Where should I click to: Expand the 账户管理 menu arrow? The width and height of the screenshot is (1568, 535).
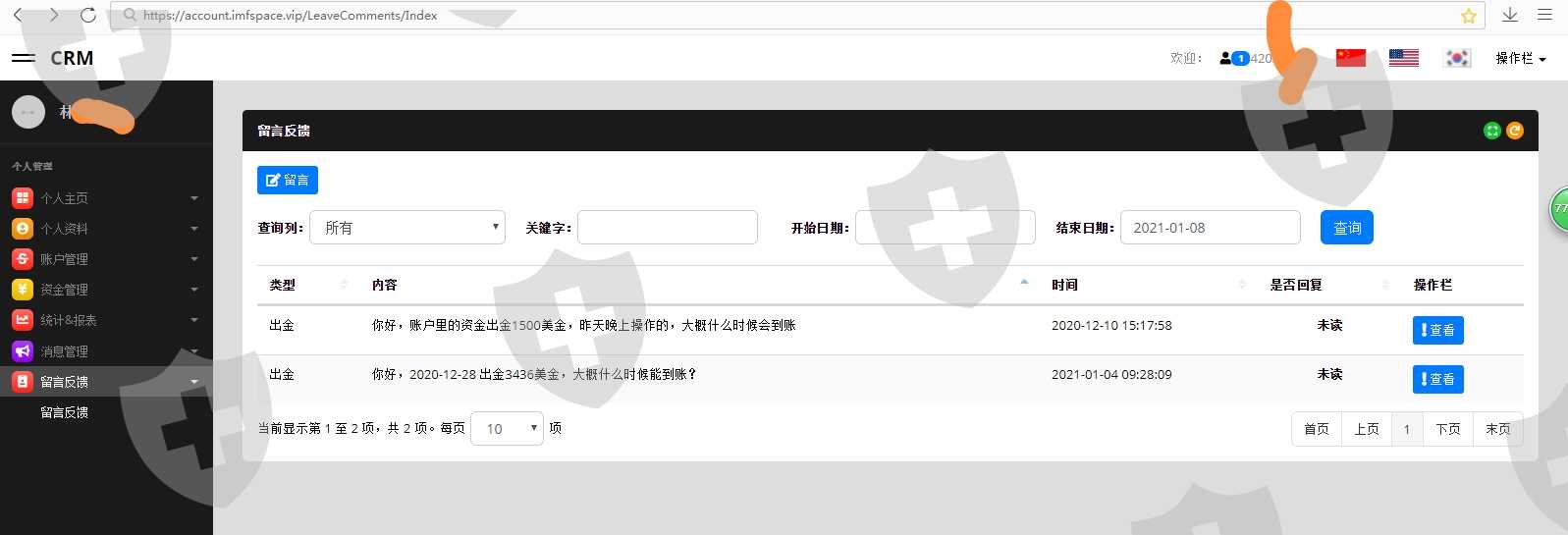click(x=194, y=259)
